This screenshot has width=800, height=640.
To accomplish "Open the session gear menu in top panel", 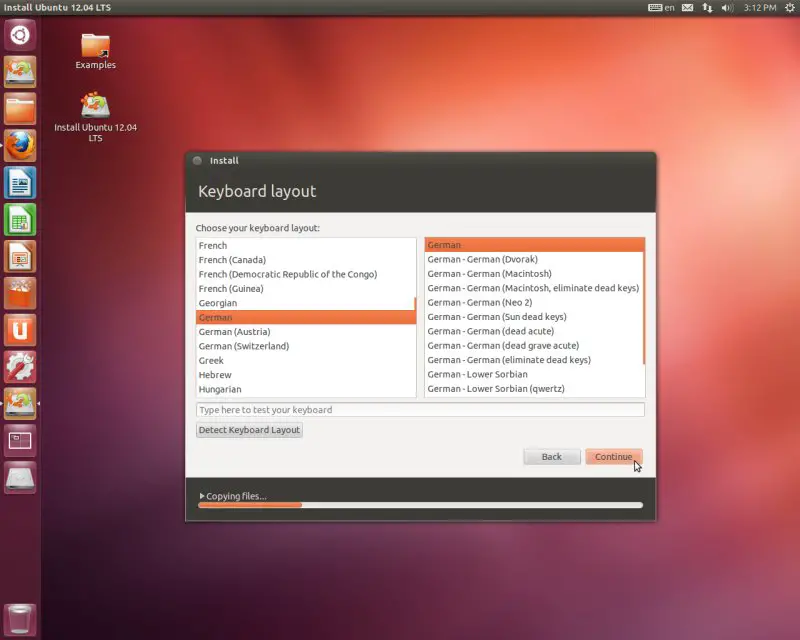I will 790,8.
